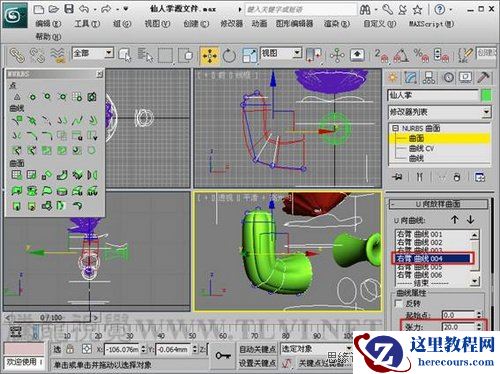Activate the Select and Rotate tool
500x374 pixels.
click(x=229, y=56)
